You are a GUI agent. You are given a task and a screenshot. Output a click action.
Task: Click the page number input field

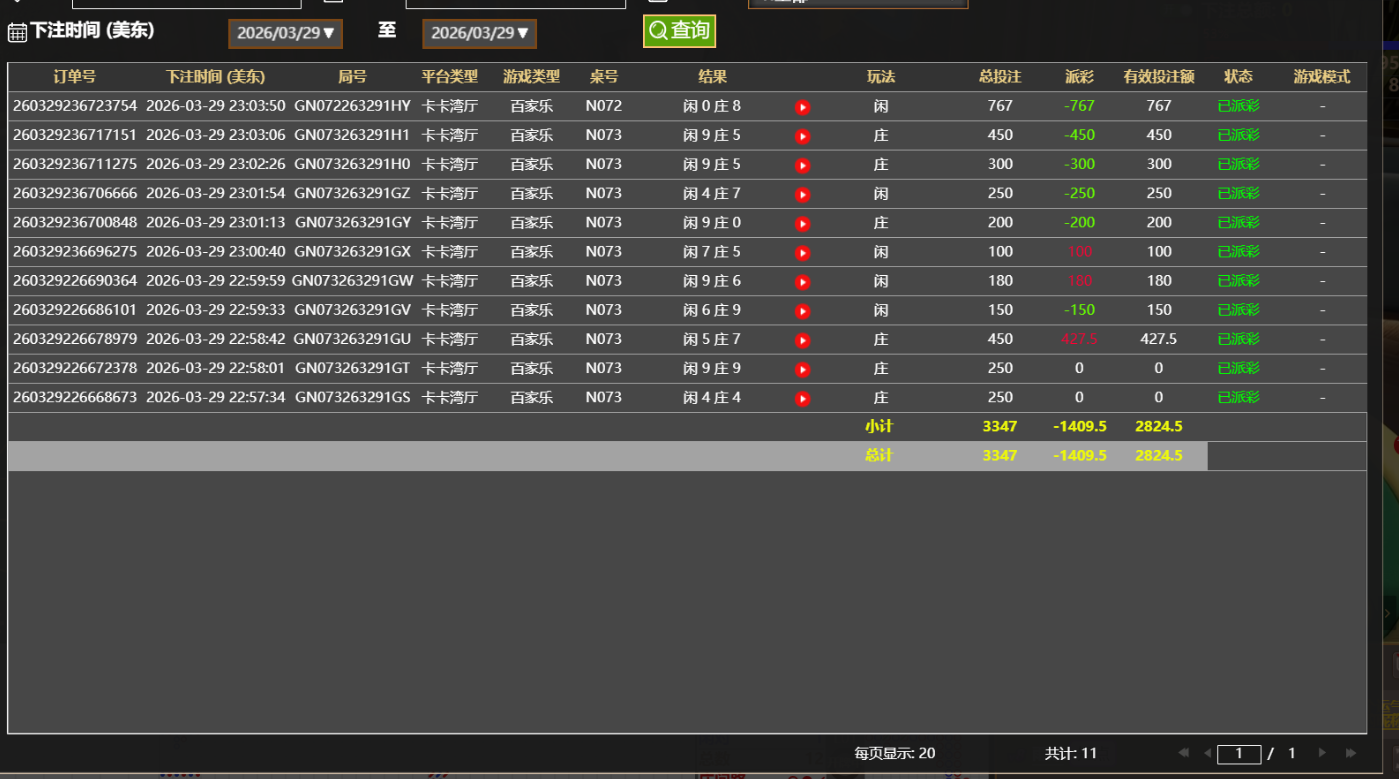[1238, 754]
